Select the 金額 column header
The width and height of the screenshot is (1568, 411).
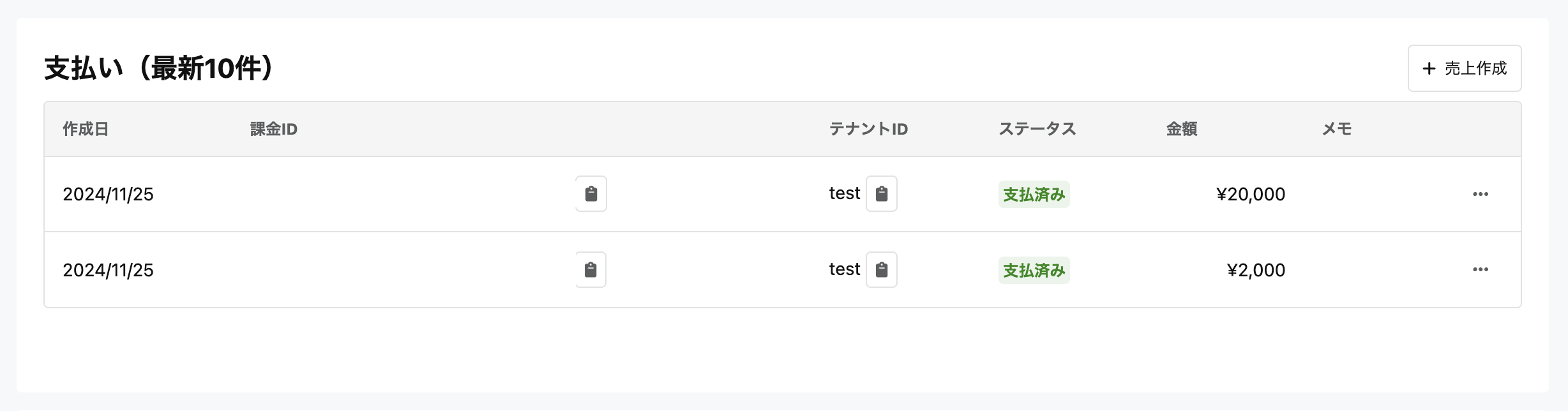pyautogui.click(x=1181, y=130)
